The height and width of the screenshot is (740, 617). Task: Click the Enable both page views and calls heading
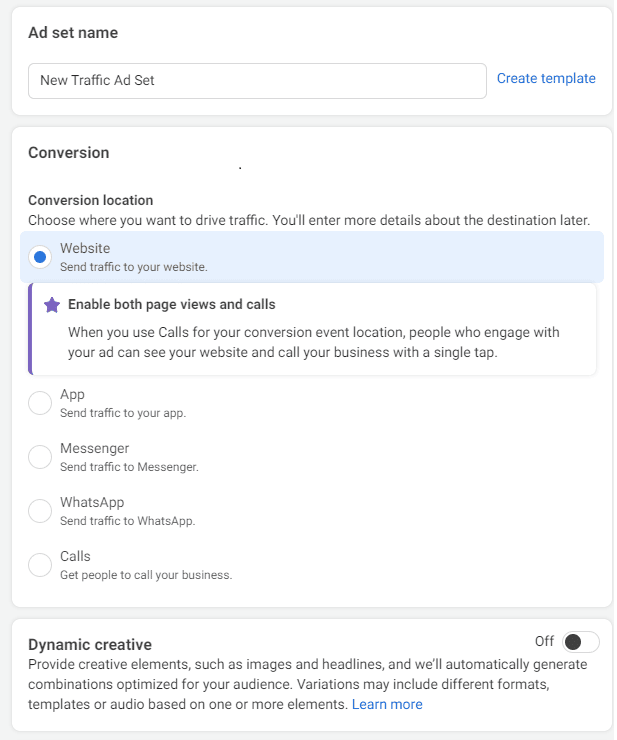click(172, 304)
